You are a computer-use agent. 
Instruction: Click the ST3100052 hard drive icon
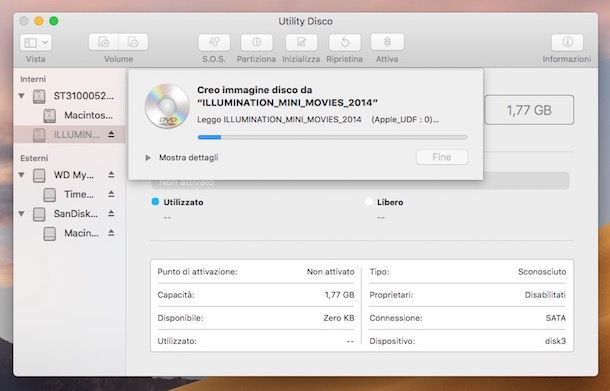39,96
